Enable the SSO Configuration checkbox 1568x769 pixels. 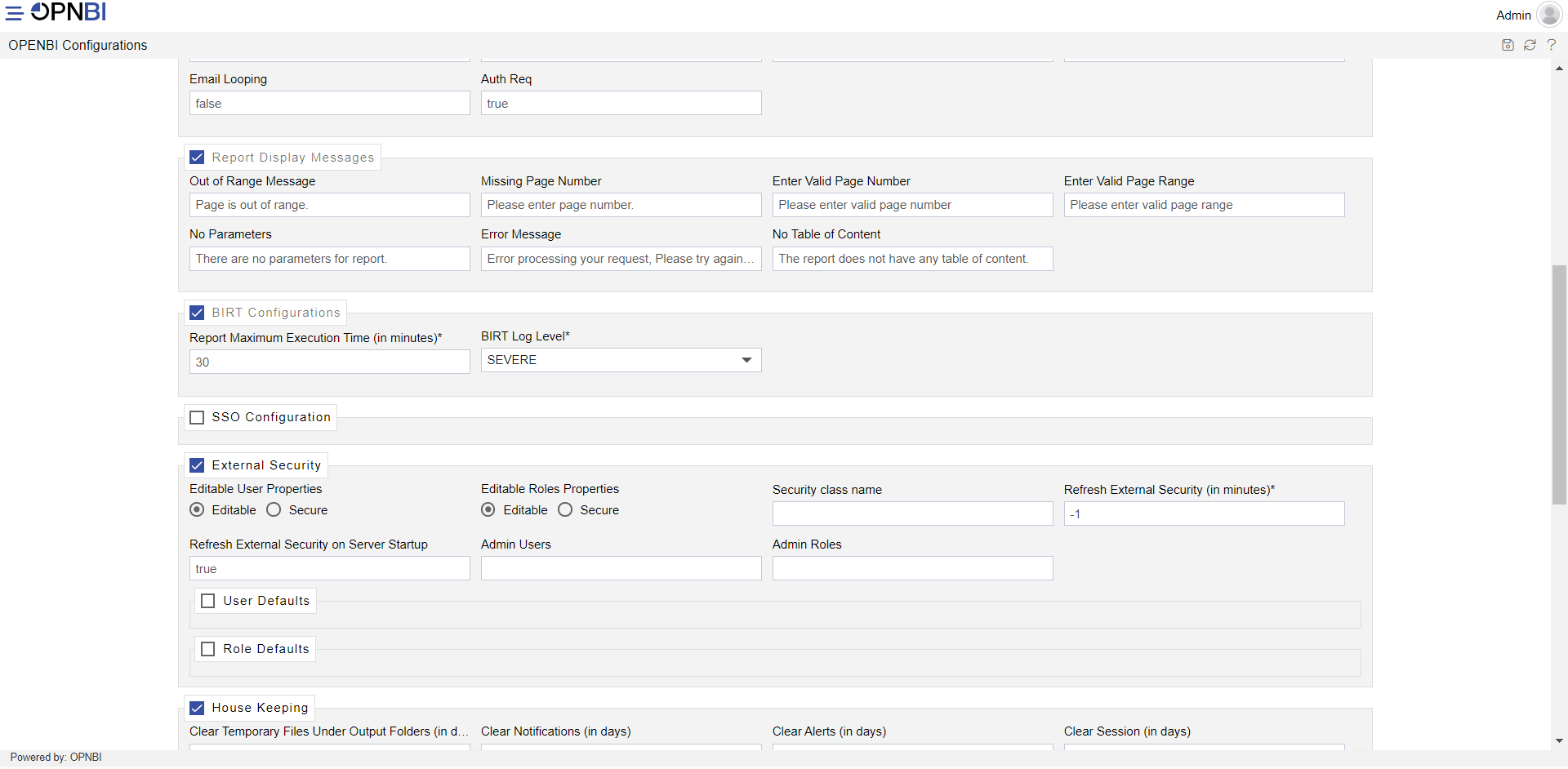(197, 417)
